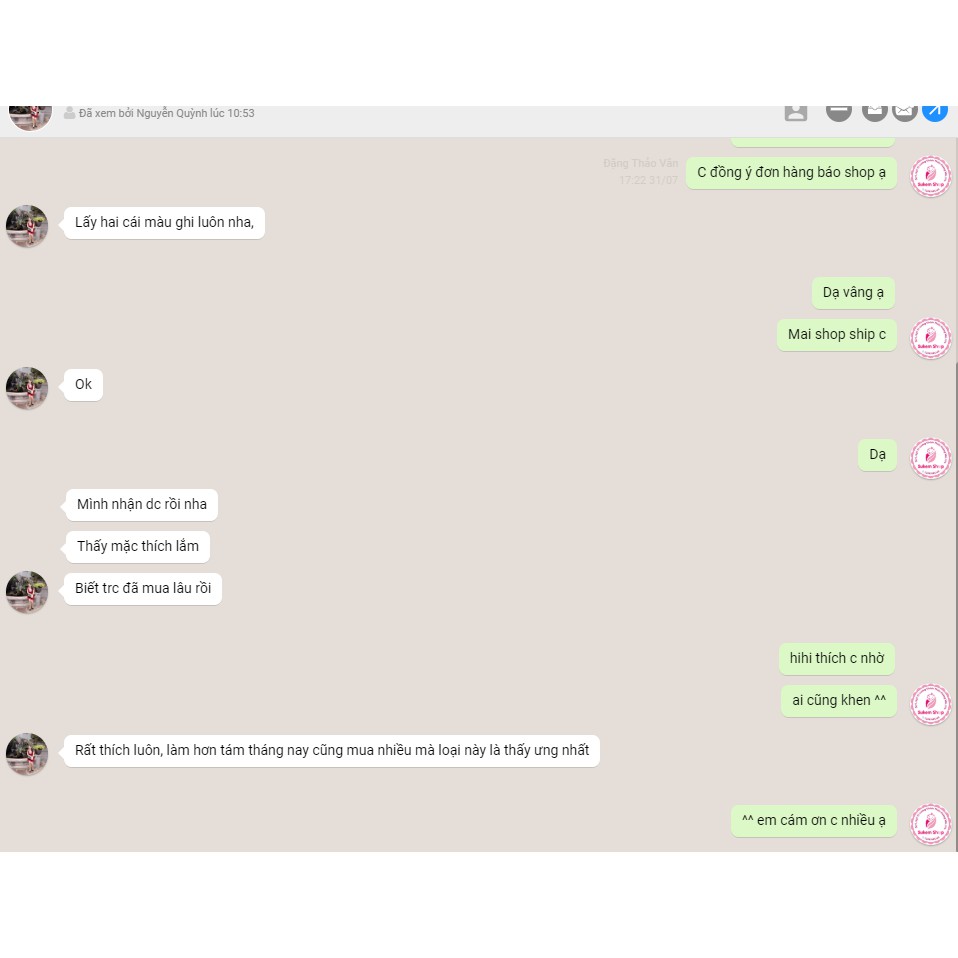
Task: Click shop logo beside 'Mai shop ship c'
Action: (931, 338)
